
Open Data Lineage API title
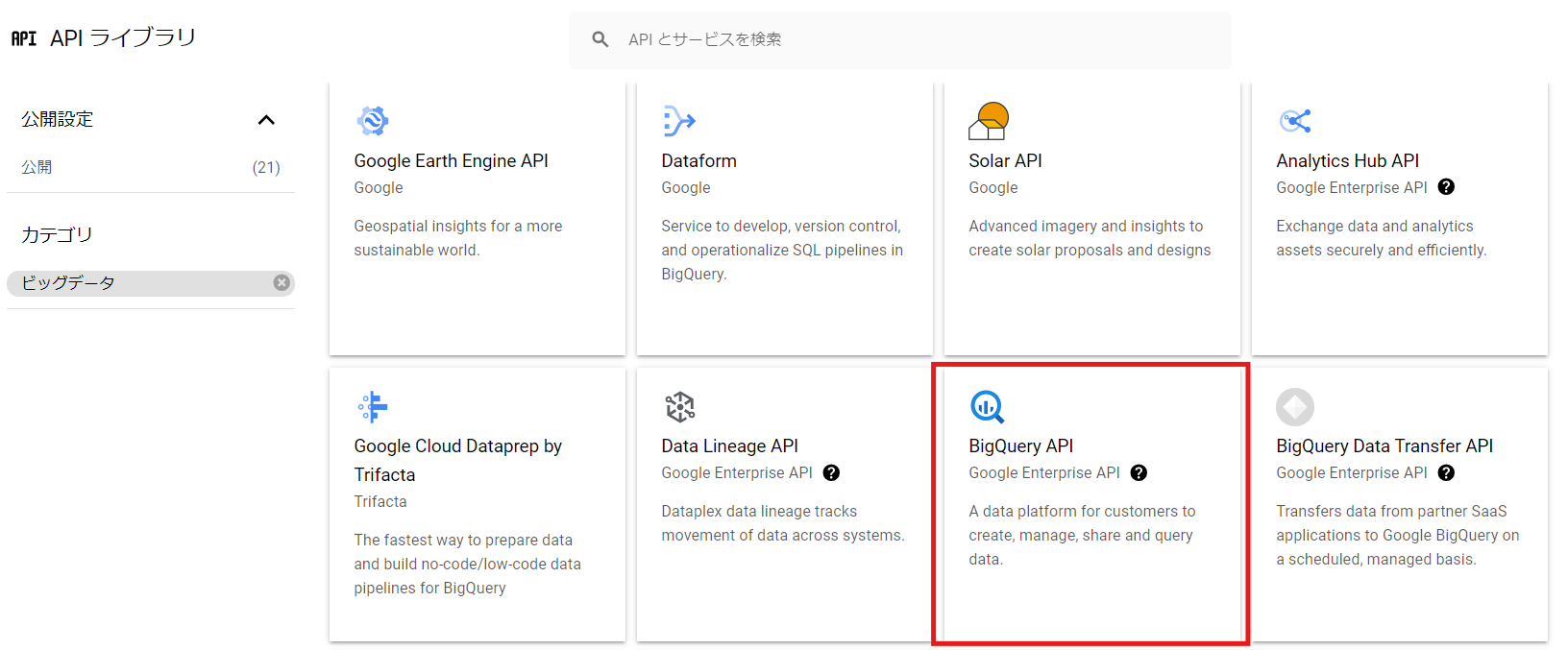tap(729, 446)
